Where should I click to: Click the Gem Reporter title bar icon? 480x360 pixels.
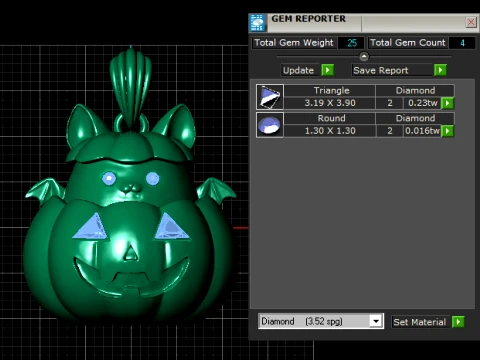257,23
